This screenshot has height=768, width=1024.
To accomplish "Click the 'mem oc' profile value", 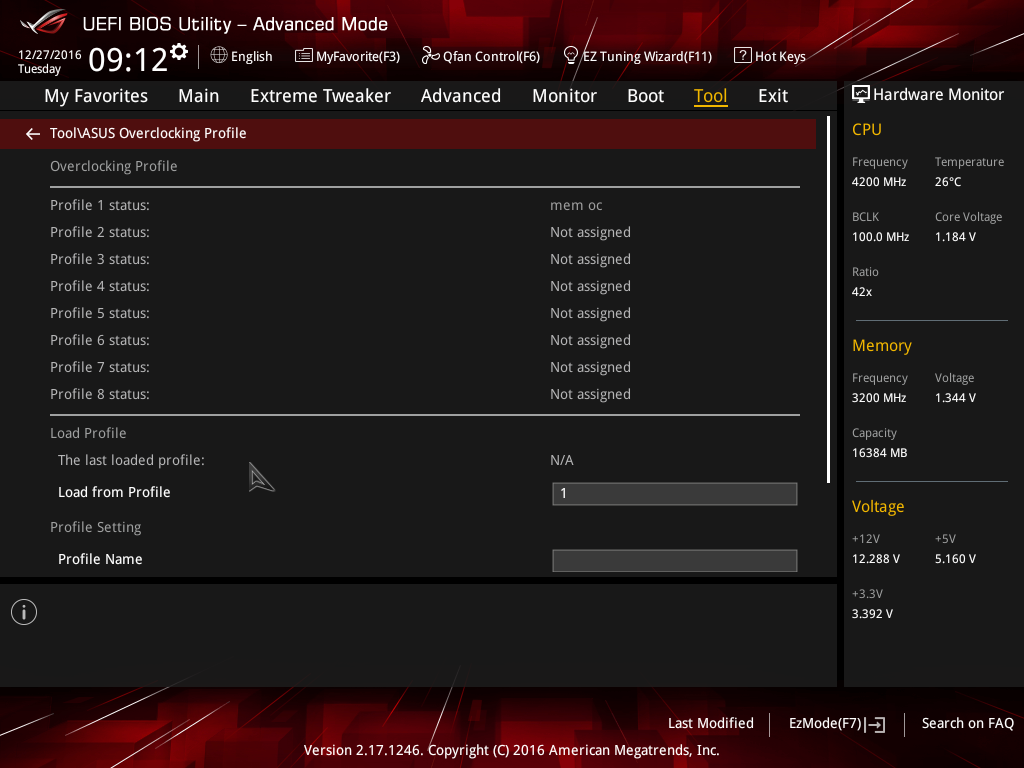I will pyautogui.click(x=576, y=205).
